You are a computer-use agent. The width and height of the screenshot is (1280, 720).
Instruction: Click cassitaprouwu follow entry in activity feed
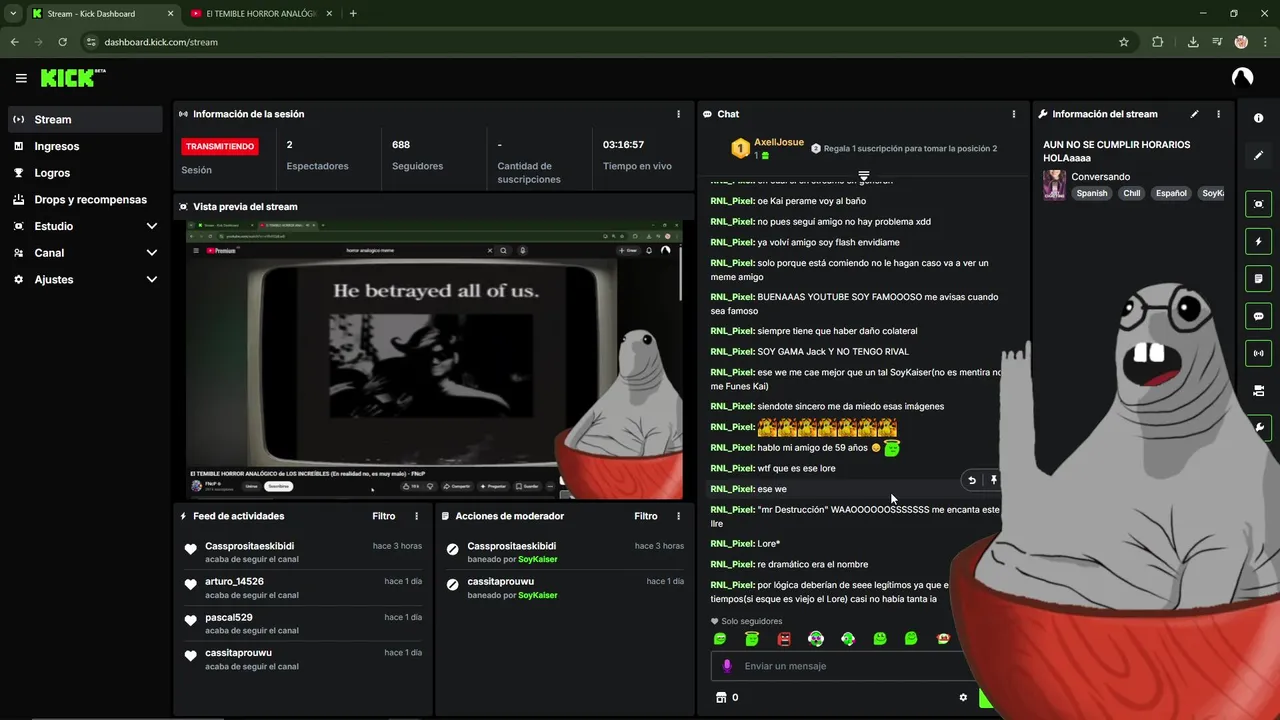[x=302, y=659]
